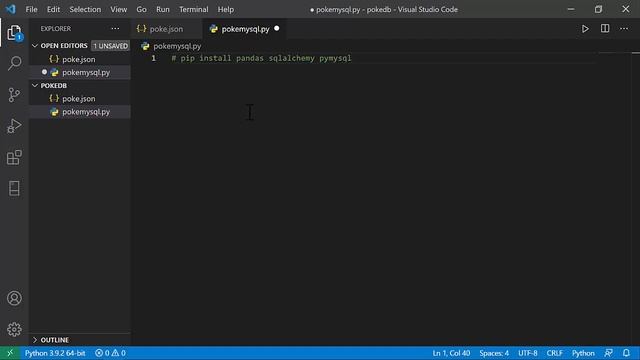
Task: Click the 1 UNSAVED badge
Action: [110, 46]
